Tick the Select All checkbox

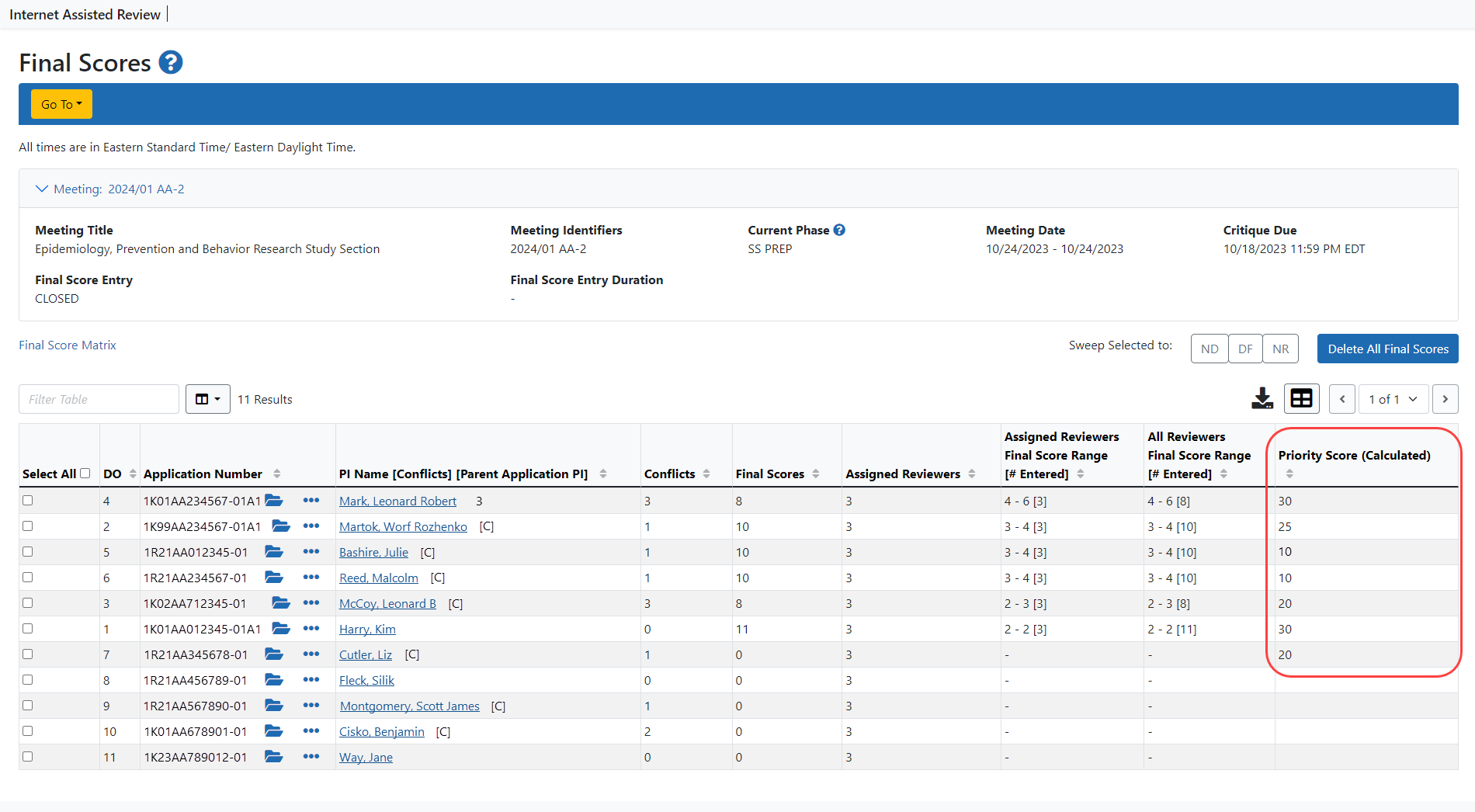pos(85,474)
